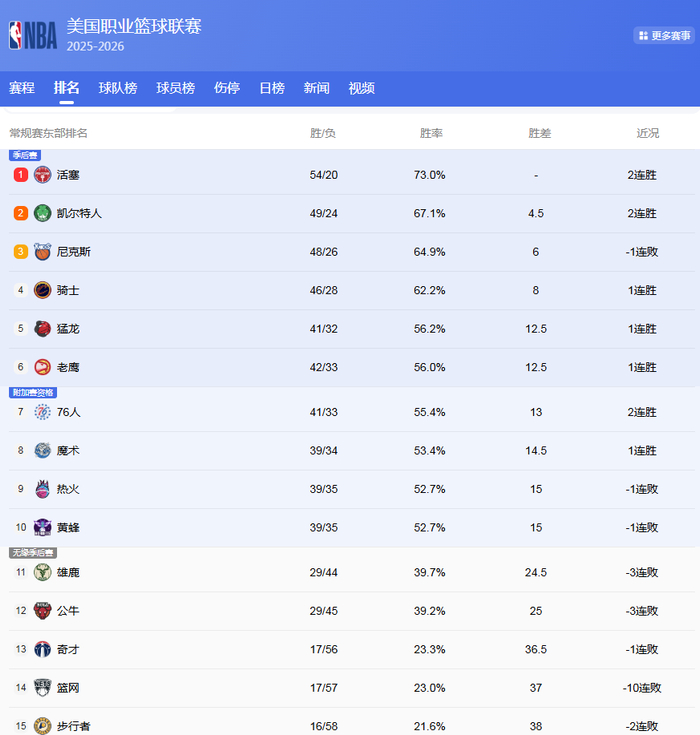This screenshot has height=735, width=700.
Task: Open the 更多赛事 button
Action: coord(664,36)
